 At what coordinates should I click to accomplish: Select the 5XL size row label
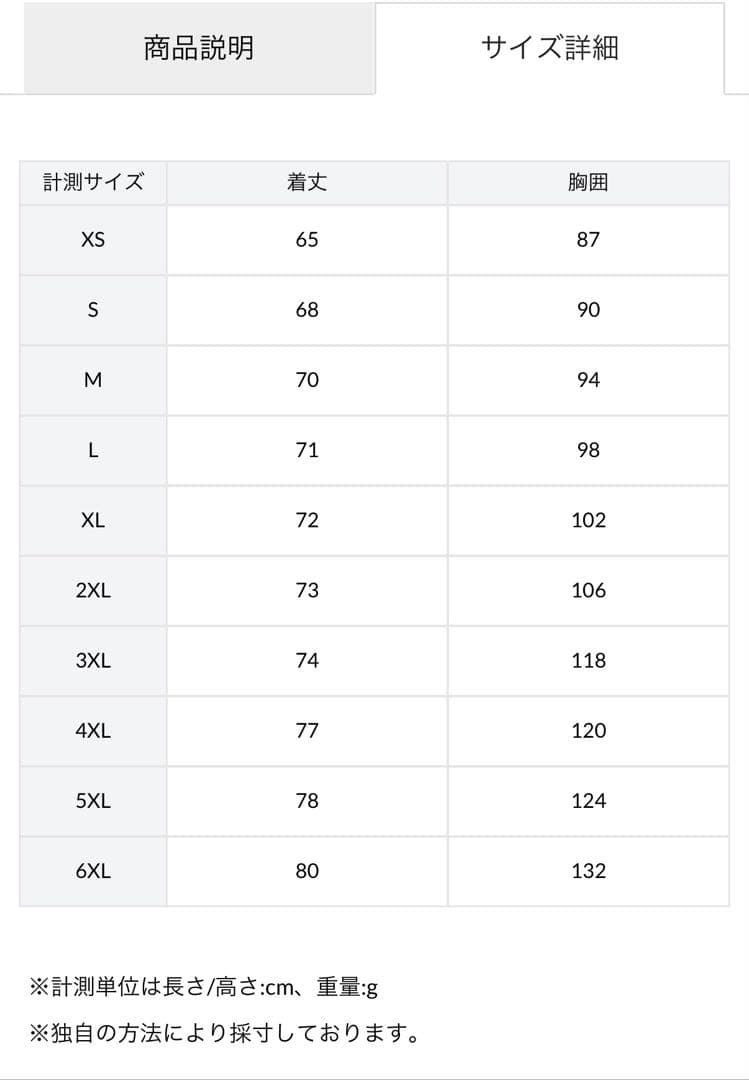[x=93, y=800]
